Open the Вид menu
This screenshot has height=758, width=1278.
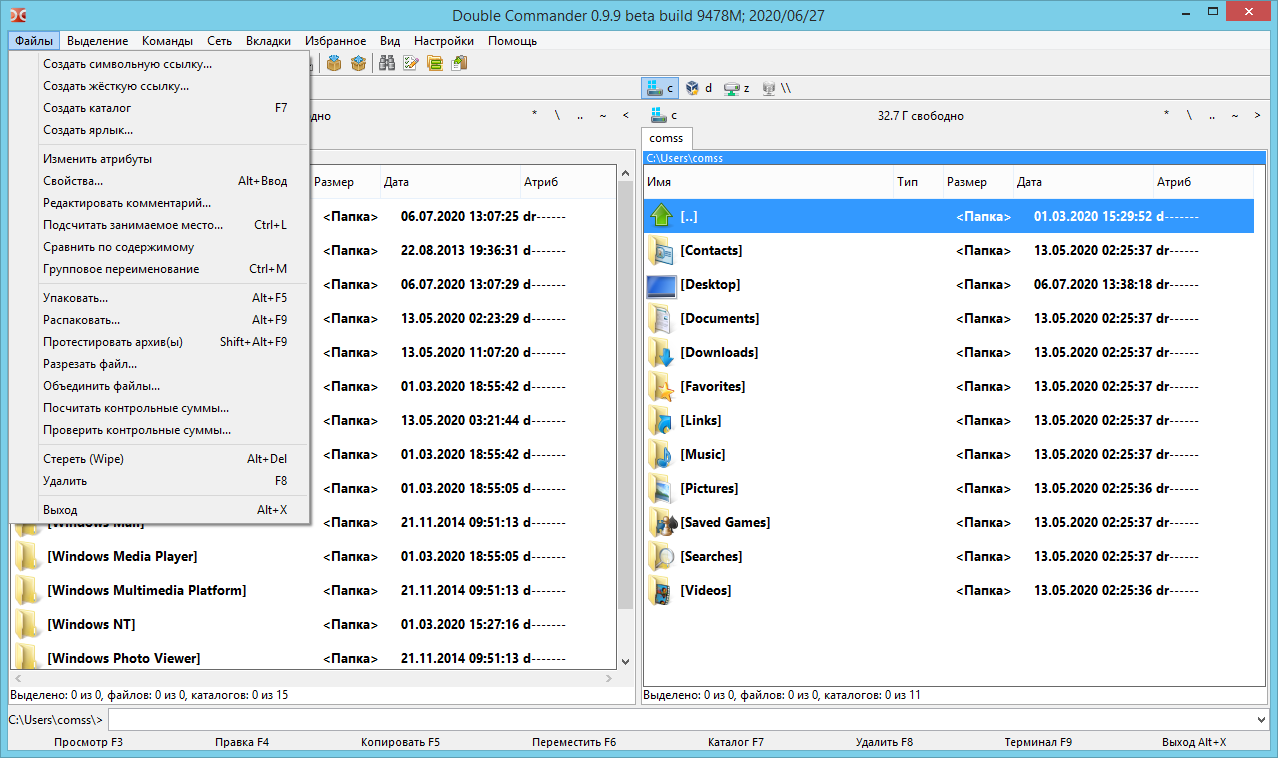390,41
